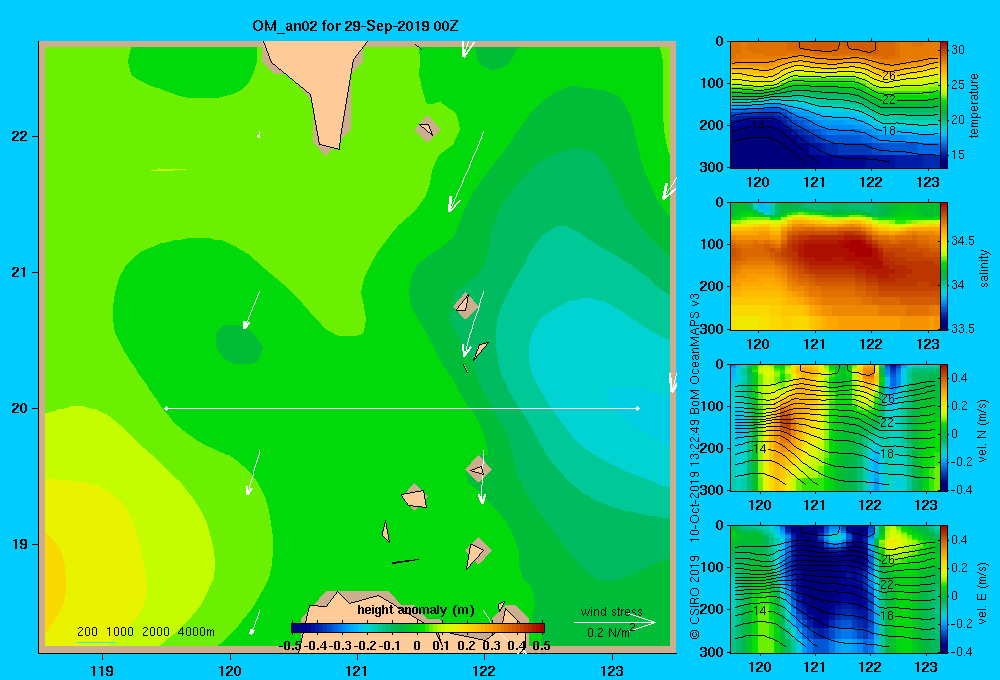Open the temperature depth section panel
Image resolution: width=1000 pixels, height=680 pixels.
(x=834, y=105)
